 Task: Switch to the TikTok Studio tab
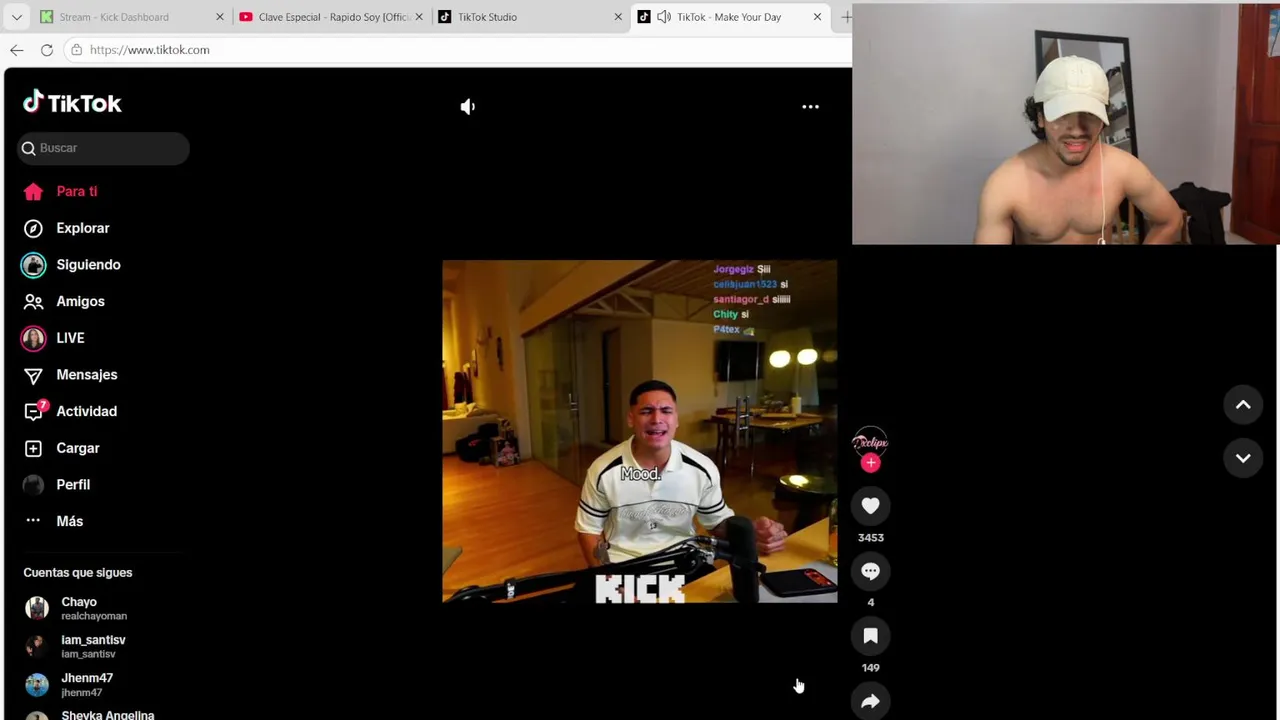pos(530,17)
